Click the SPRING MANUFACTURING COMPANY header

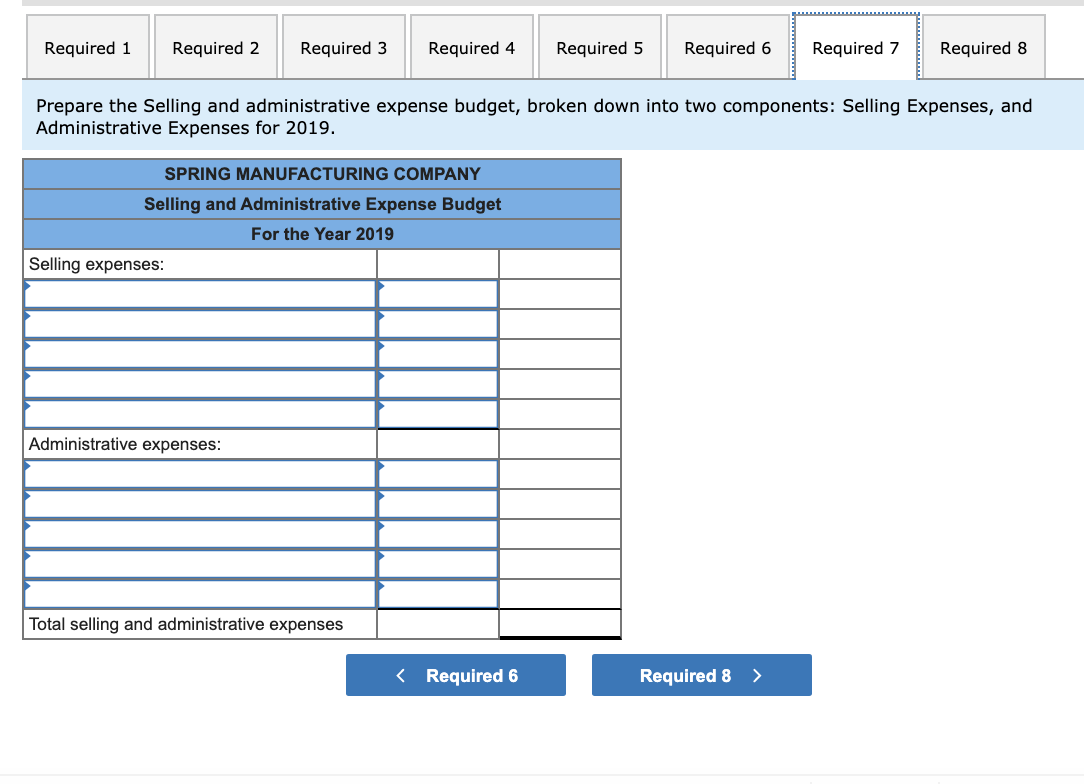click(322, 174)
